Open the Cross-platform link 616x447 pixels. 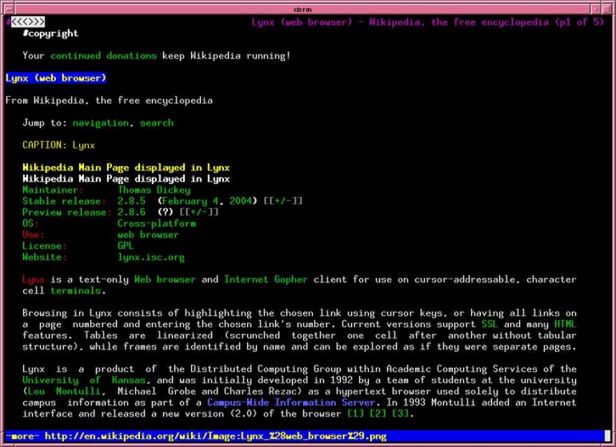tap(156, 224)
